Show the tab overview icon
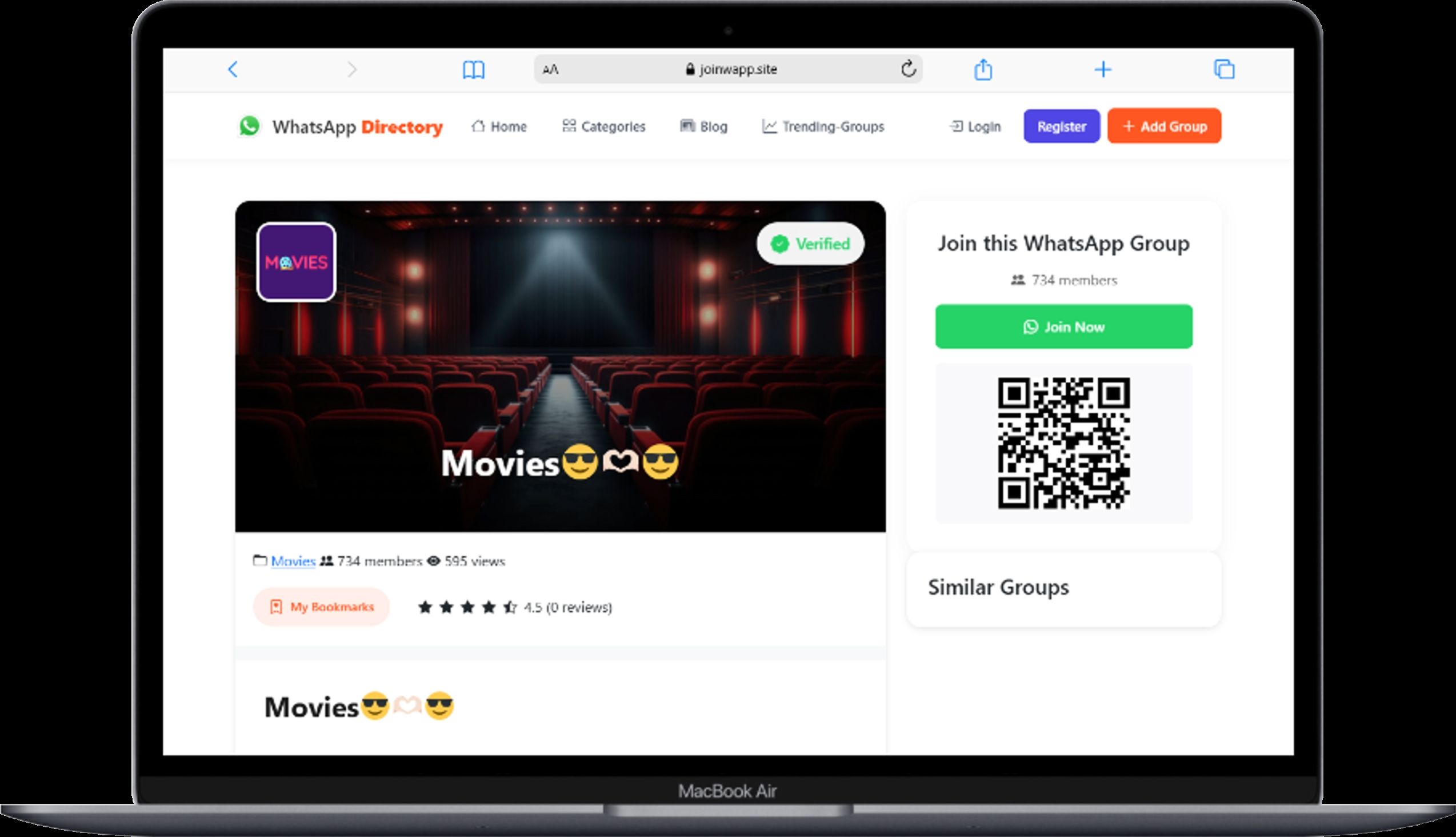Image resolution: width=1456 pixels, height=837 pixels. coord(1224,70)
